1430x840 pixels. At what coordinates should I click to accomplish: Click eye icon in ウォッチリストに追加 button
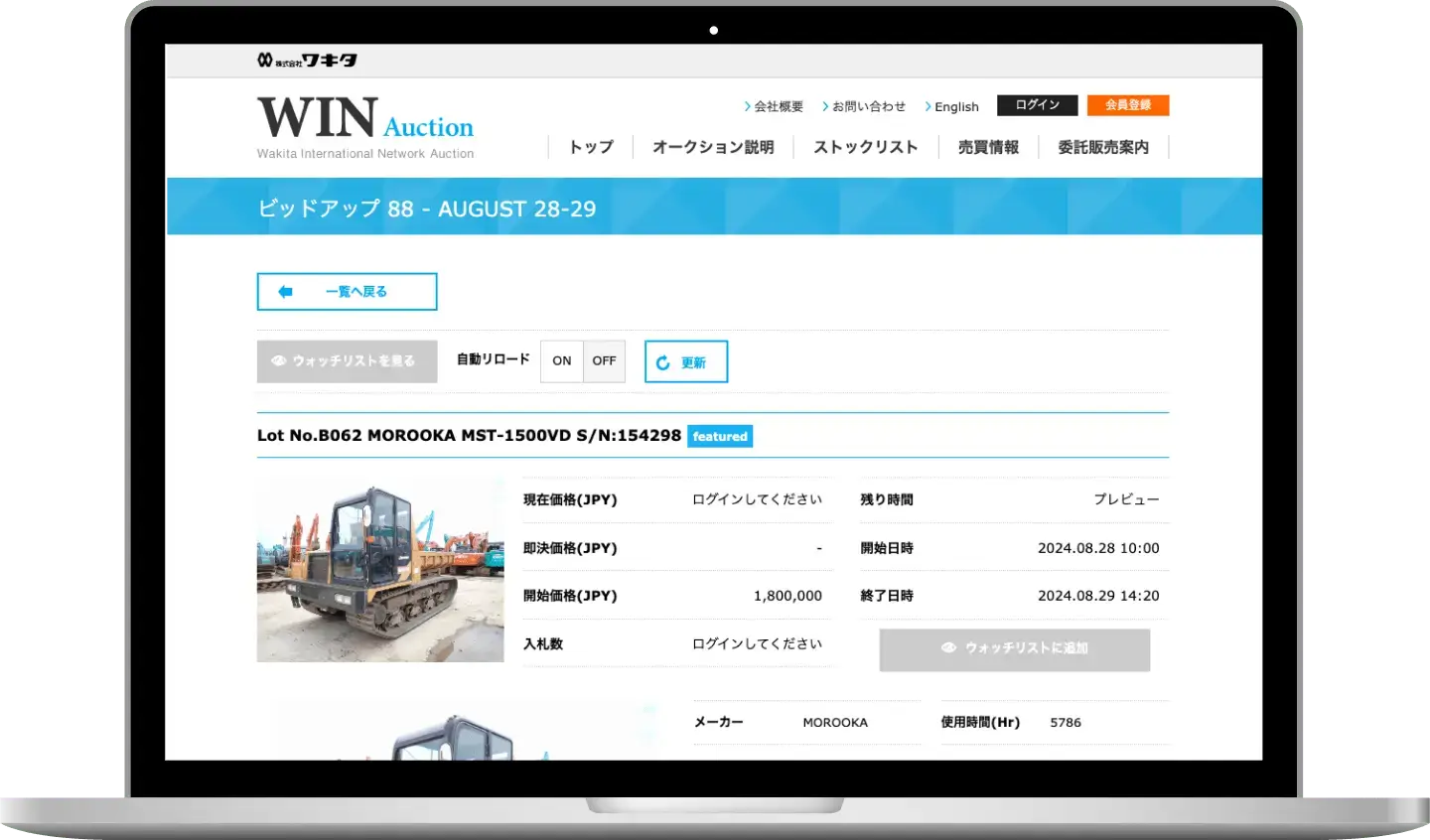[x=948, y=647]
